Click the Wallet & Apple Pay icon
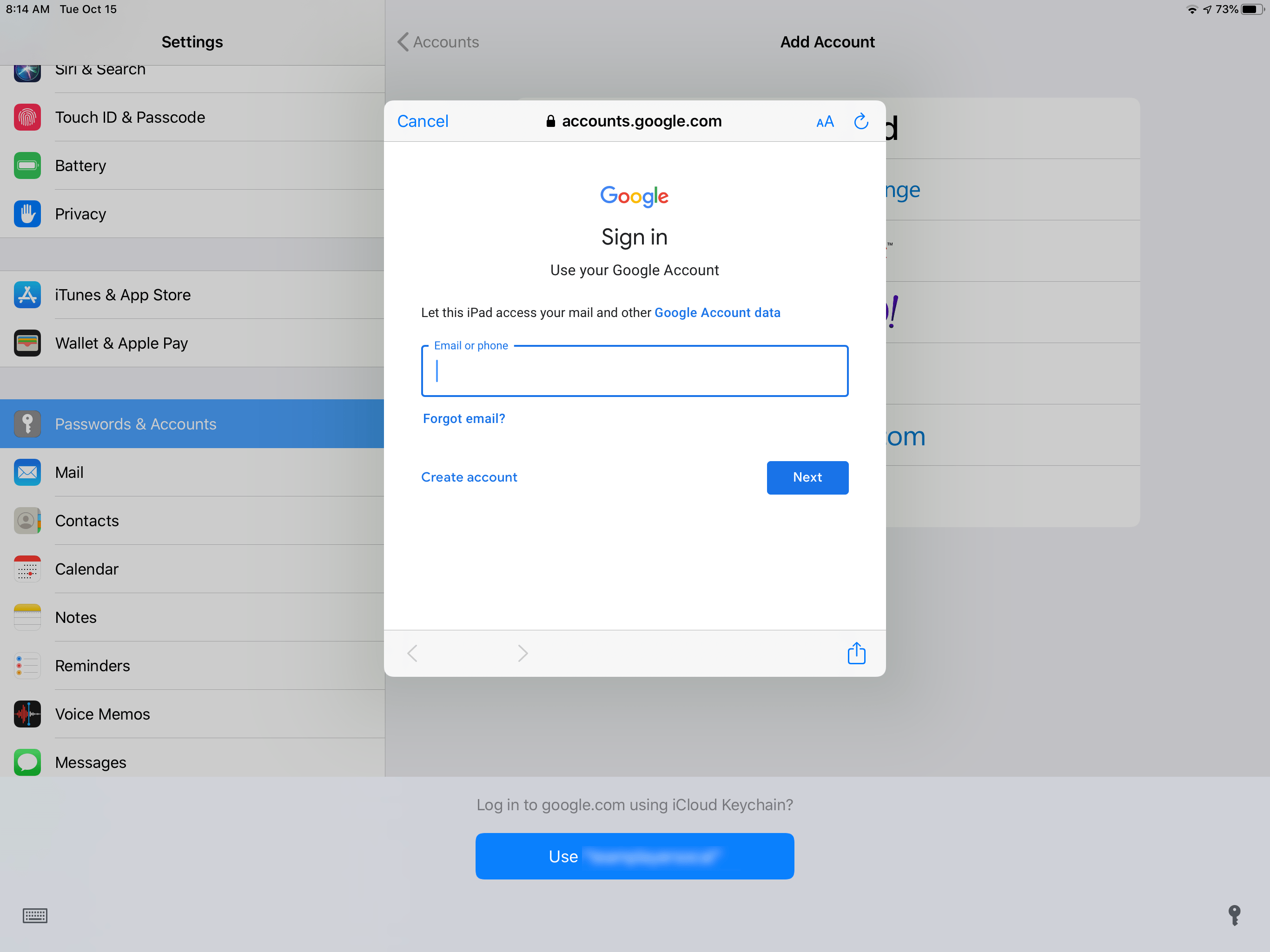The image size is (1270, 952). (x=26, y=343)
